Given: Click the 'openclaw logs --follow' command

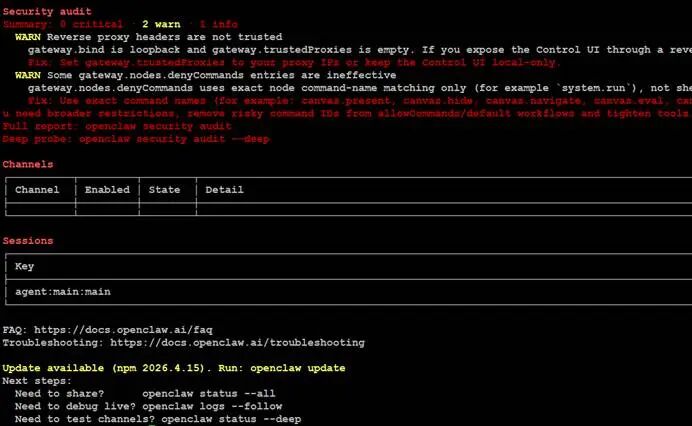Looking at the screenshot, I should click(212, 407).
